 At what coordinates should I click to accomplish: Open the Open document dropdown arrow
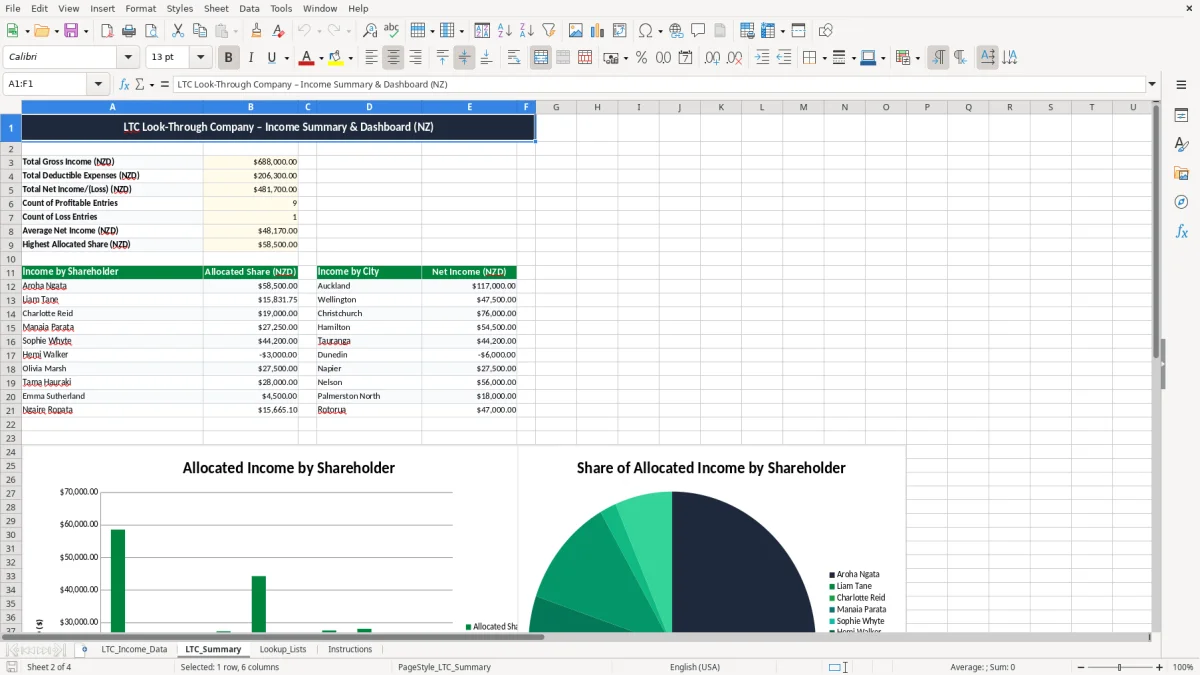[x=56, y=31]
